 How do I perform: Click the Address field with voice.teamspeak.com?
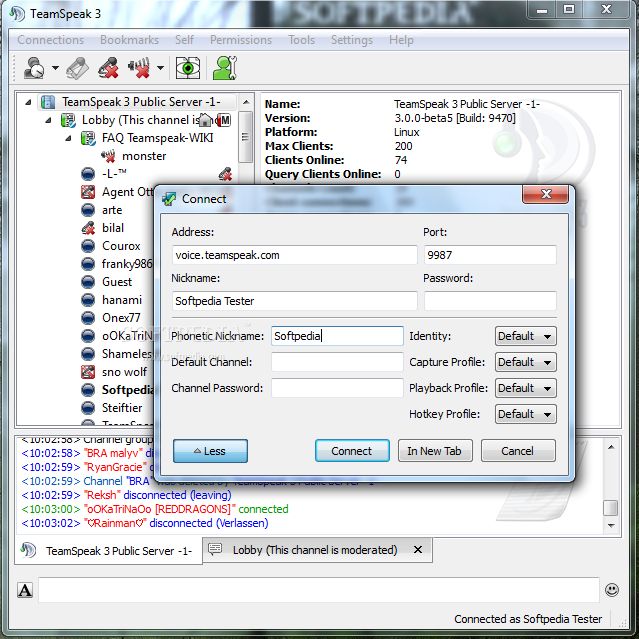click(x=294, y=255)
